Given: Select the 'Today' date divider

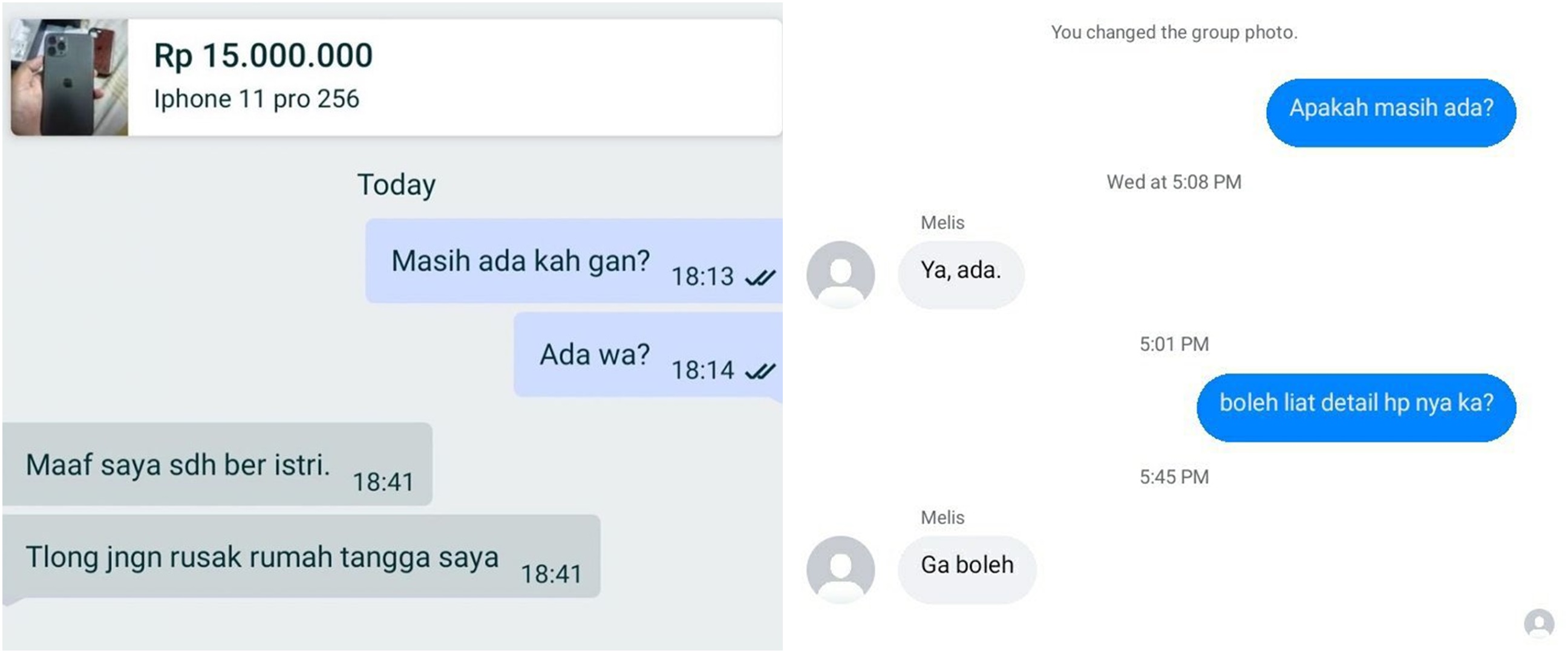Looking at the screenshot, I should (396, 184).
